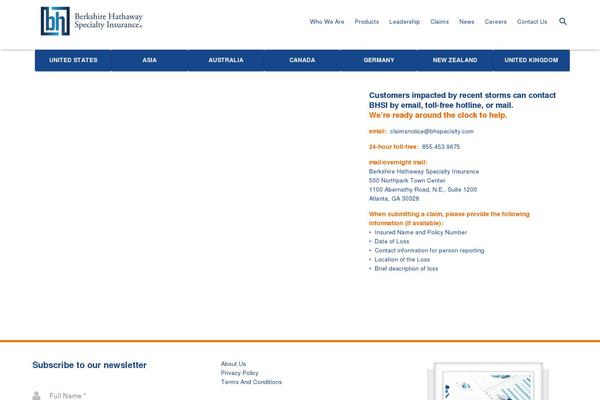The height and width of the screenshot is (400, 600).
Task: Open the Privacy Policy footer link
Action: click(240, 373)
